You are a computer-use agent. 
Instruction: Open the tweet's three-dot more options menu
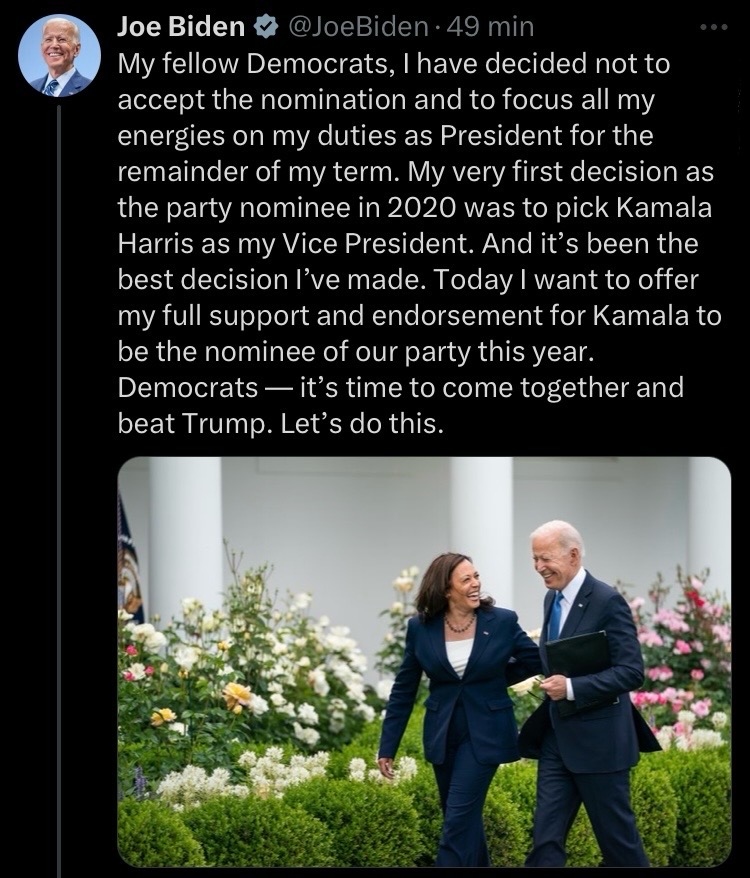point(710,26)
